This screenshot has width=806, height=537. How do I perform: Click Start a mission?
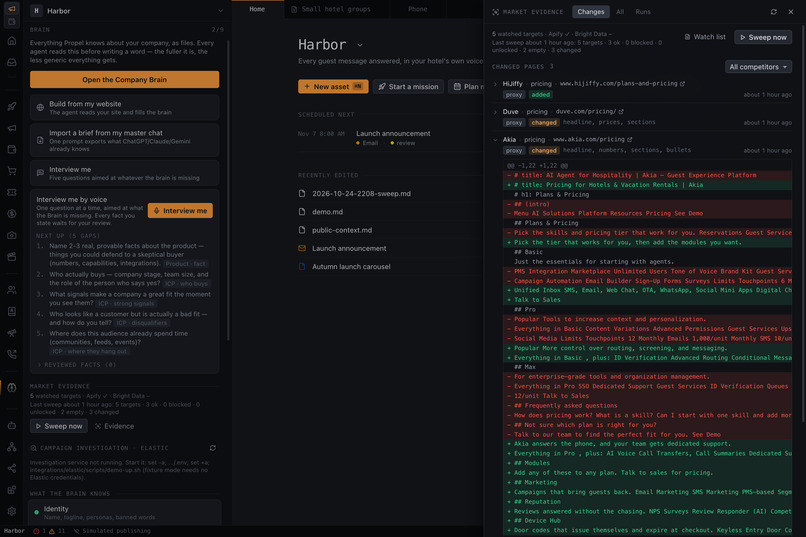click(408, 87)
